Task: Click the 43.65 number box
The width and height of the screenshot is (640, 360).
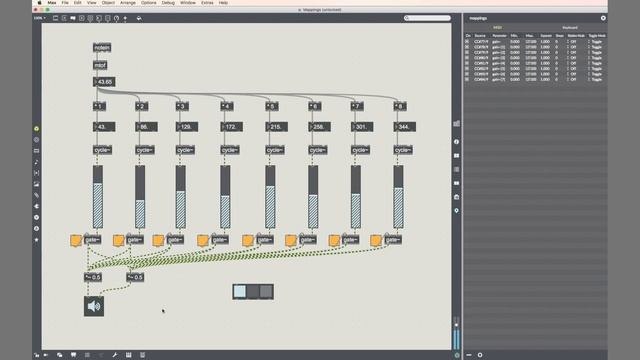Action: 104,82
